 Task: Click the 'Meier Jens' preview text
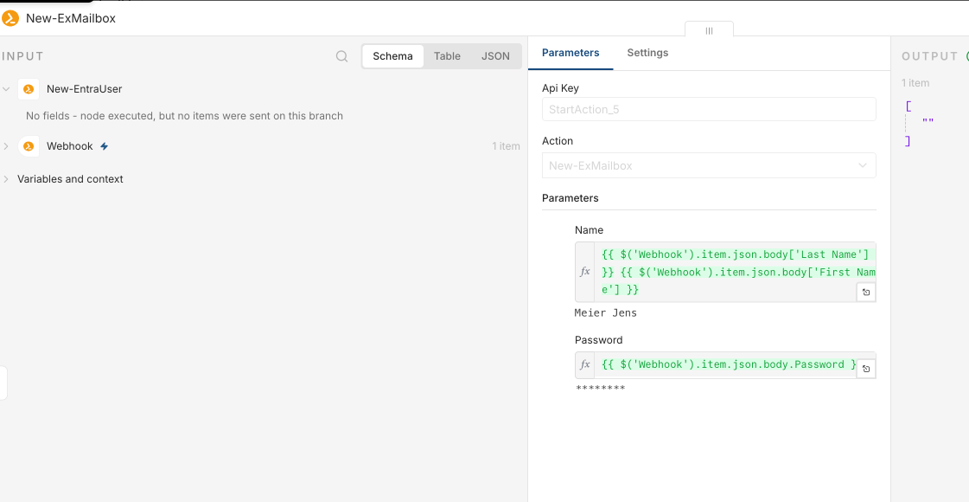coord(606,313)
